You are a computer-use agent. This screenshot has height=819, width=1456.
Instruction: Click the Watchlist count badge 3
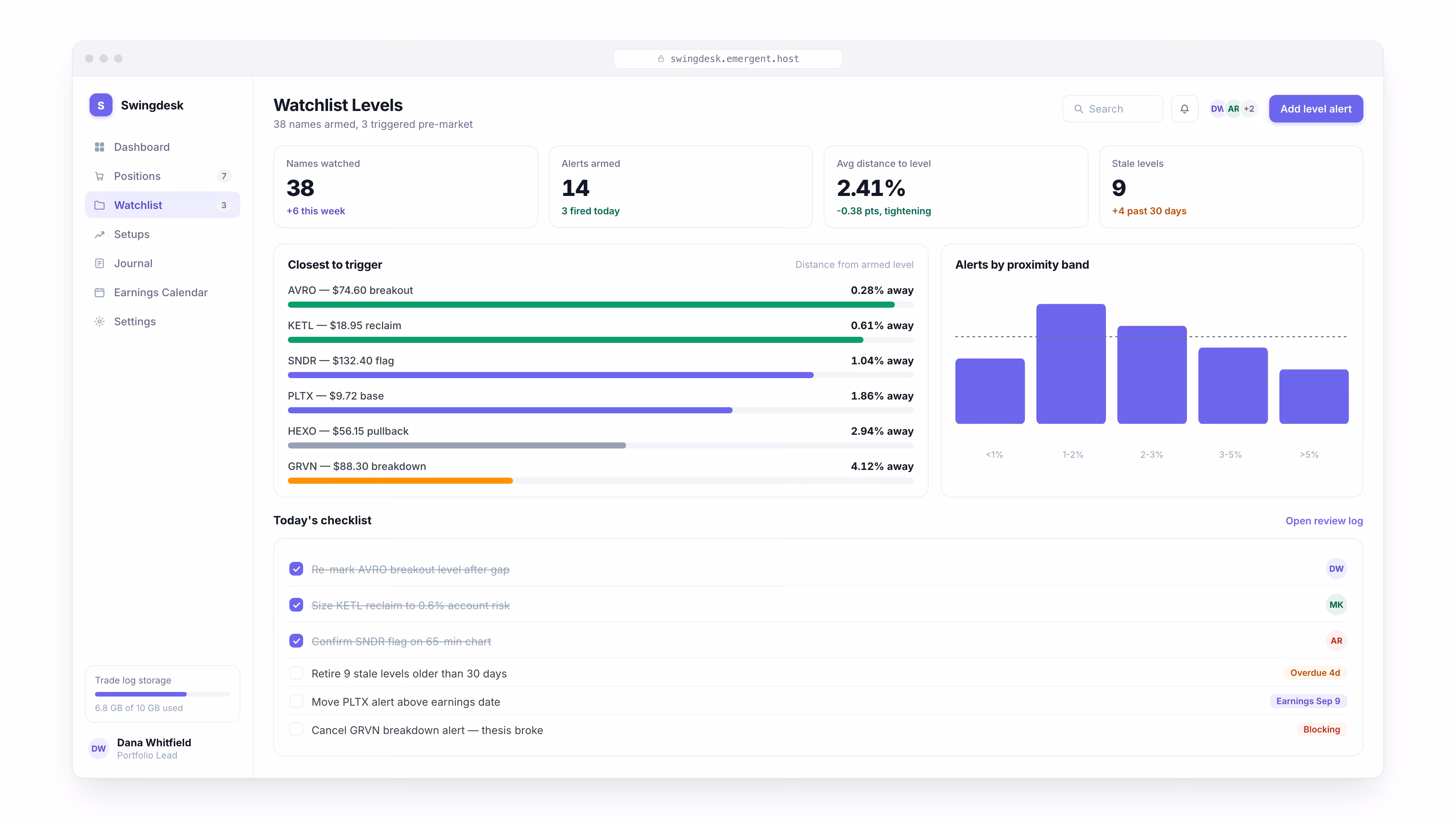[224, 205]
